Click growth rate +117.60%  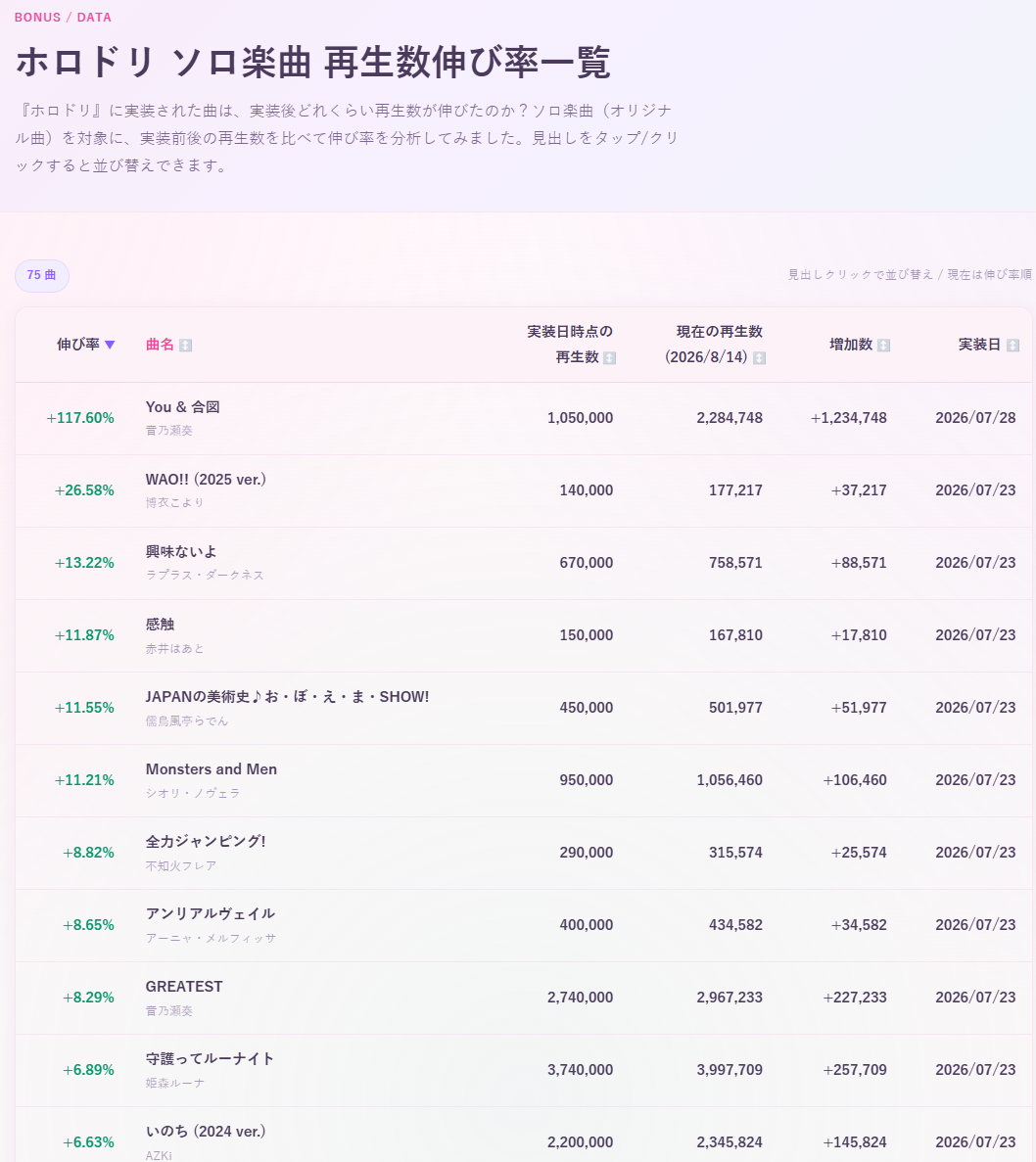click(80, 418)
